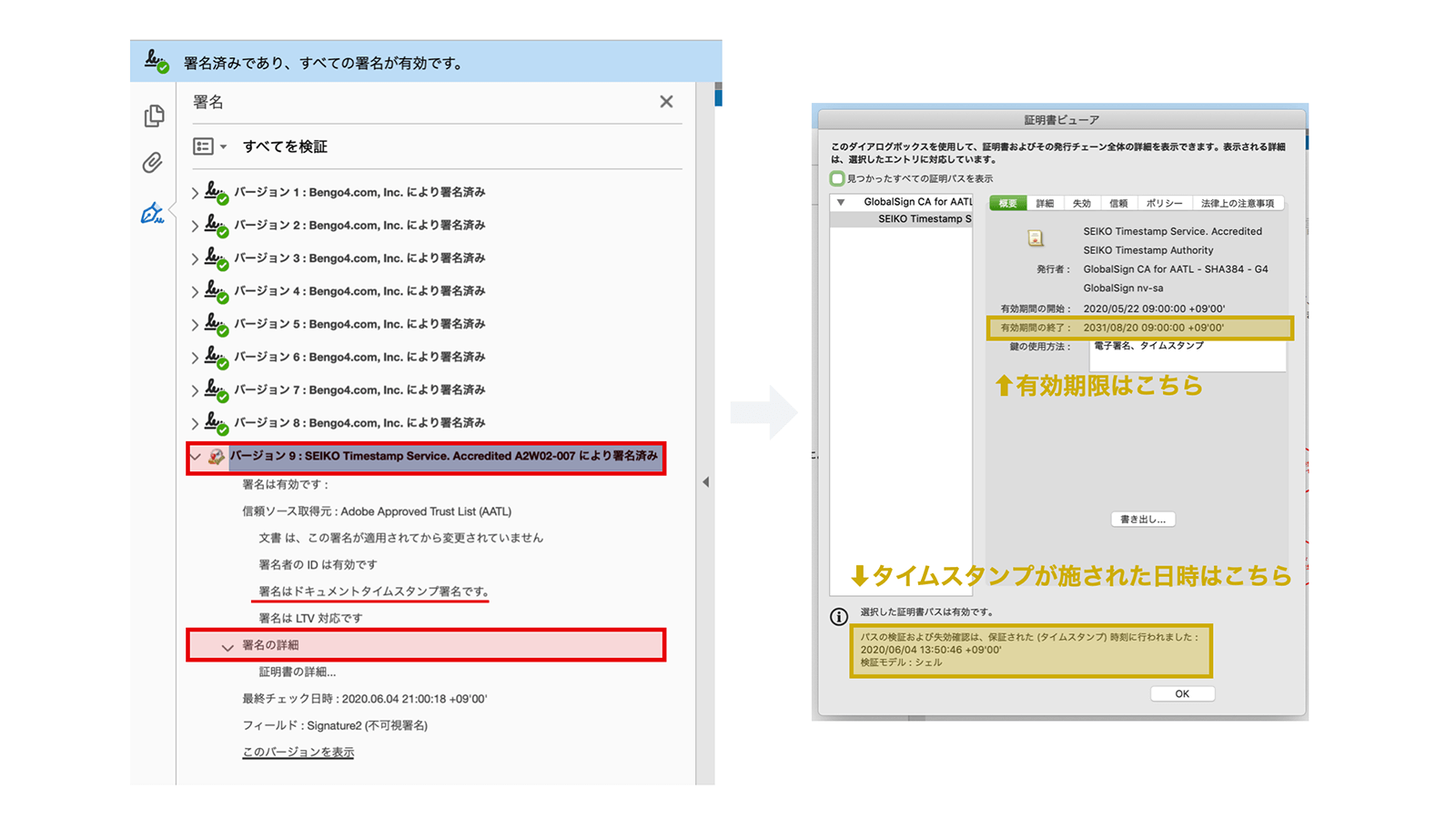Open 証明書の詳細... certificate details

click(x=298, y=672)
